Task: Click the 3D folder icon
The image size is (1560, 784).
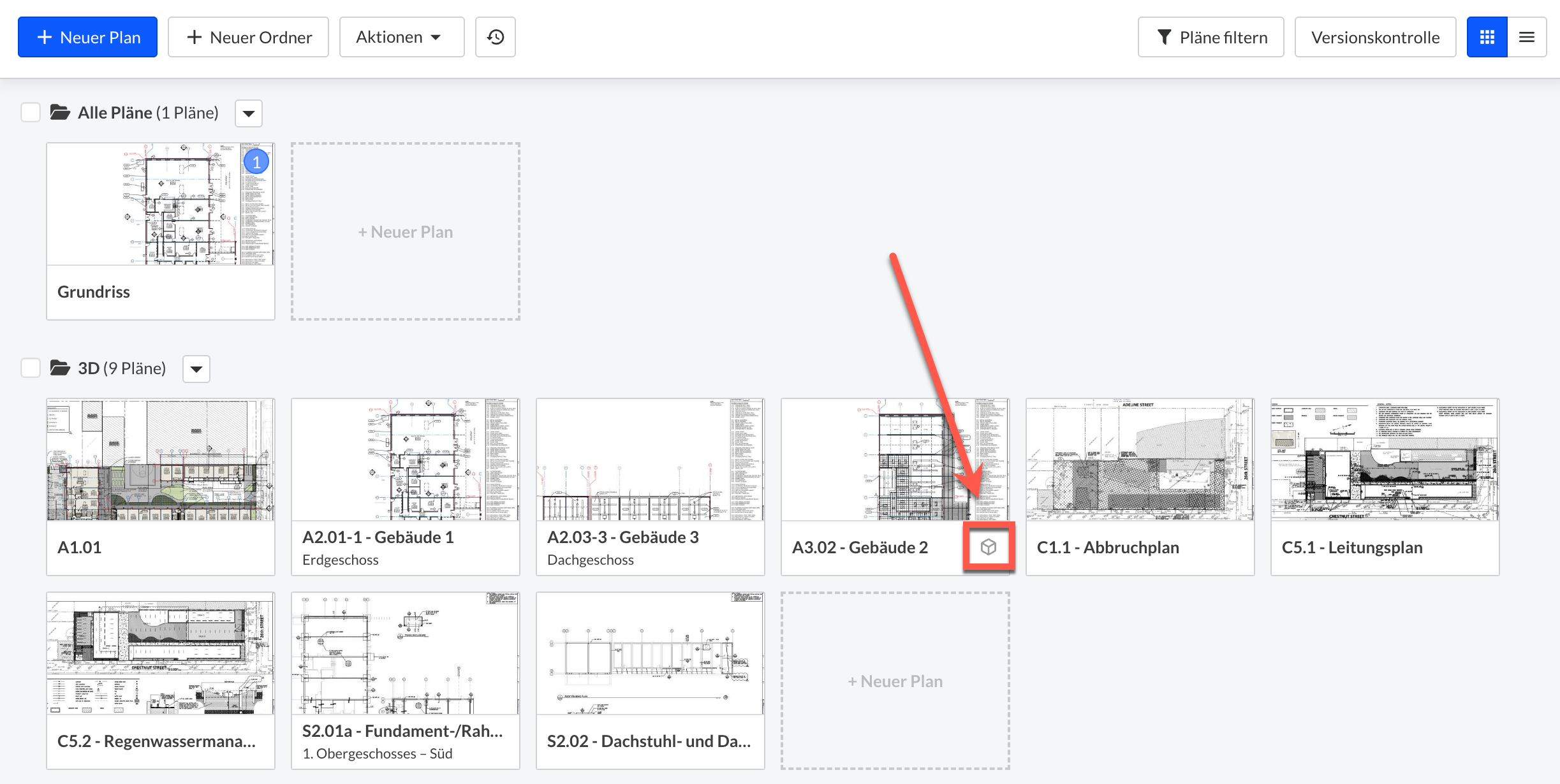Action: (x=60, y=368)
